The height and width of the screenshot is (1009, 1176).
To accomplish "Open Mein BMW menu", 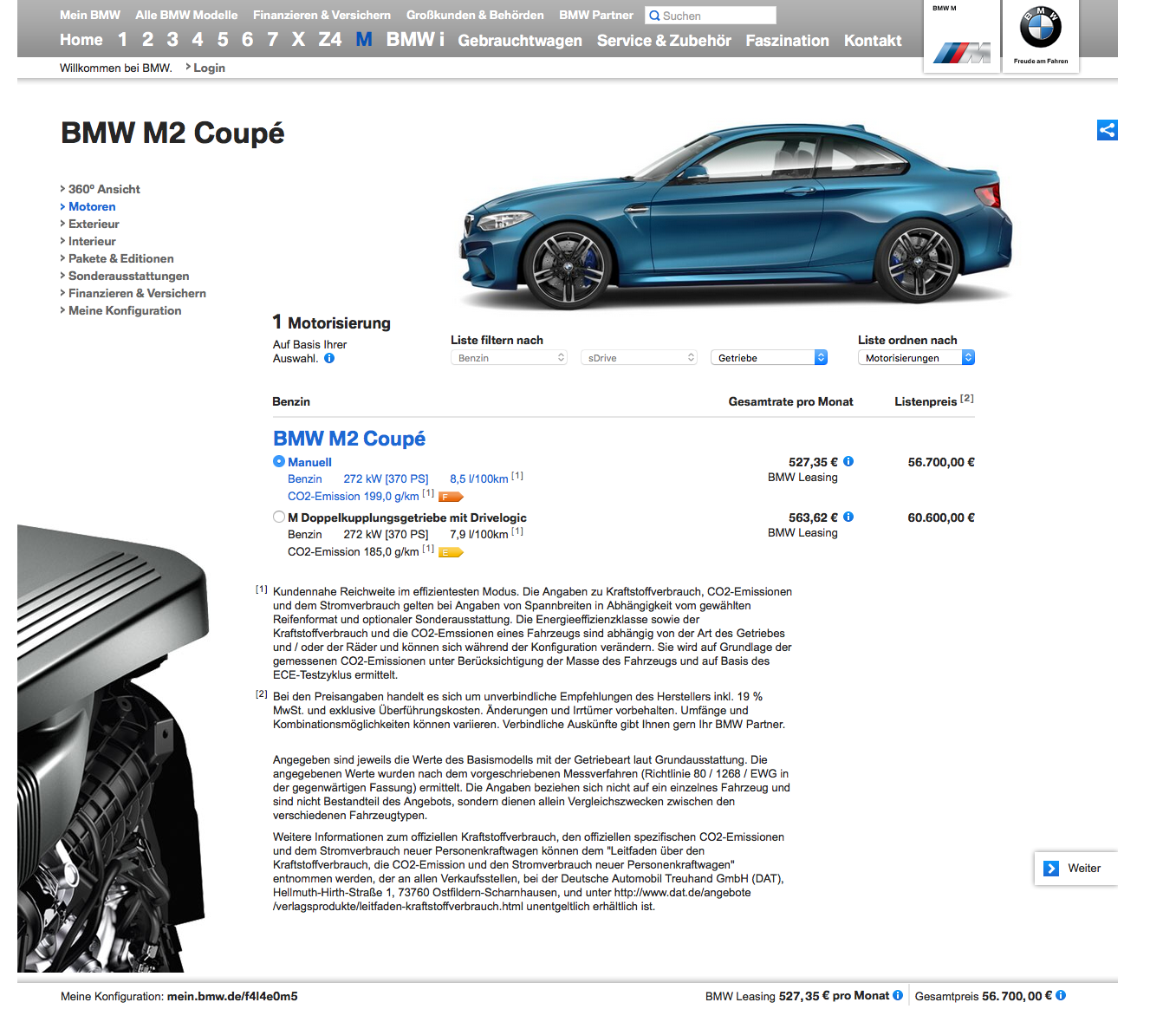I will [90, 15].
